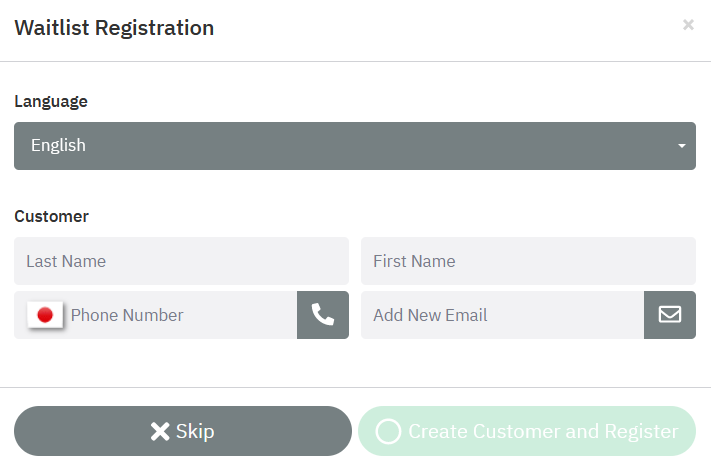Click the Add New Email field
Image resolution: width=711 pixels, height=469 pixels.
click(502, 315)
